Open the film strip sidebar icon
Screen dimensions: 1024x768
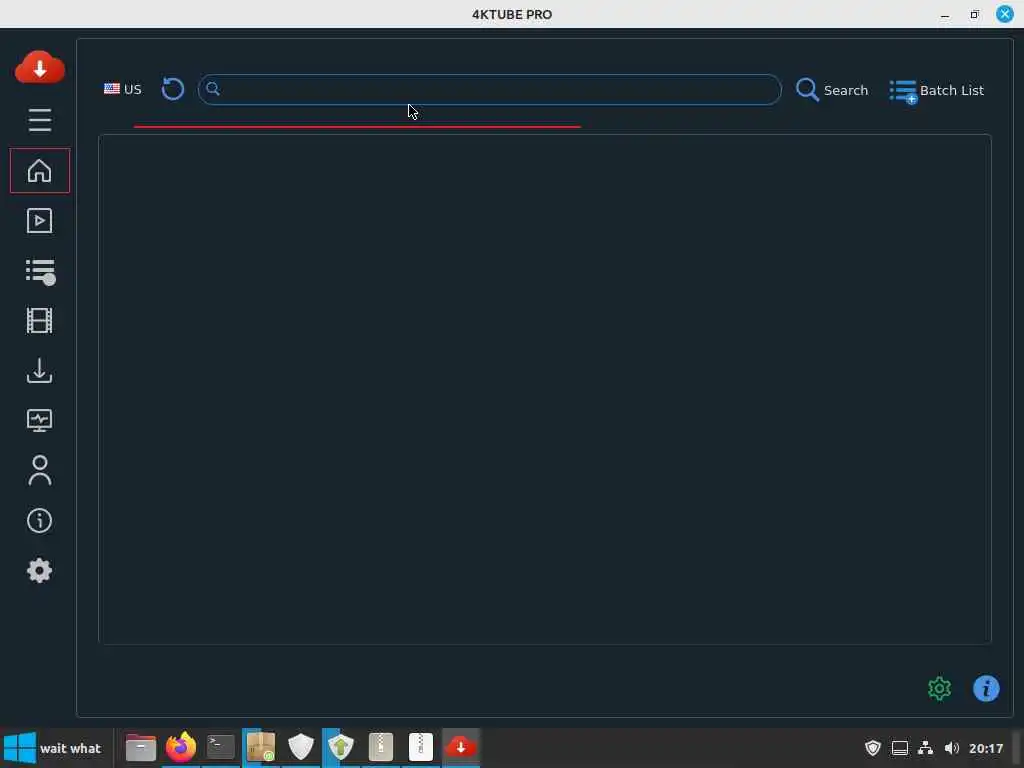point(40,321)
